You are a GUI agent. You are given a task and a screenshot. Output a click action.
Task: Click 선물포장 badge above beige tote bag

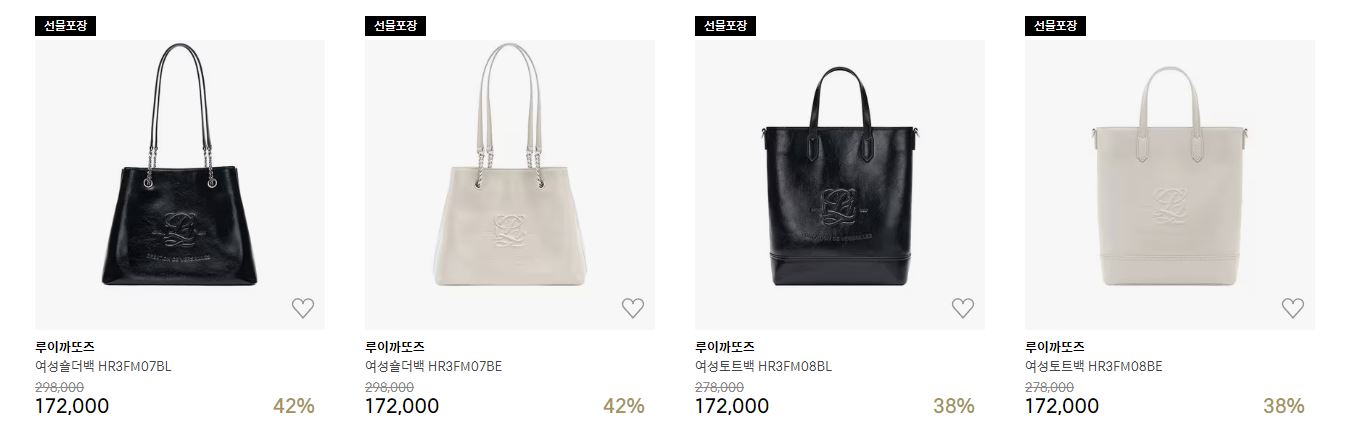point(1055,26)
